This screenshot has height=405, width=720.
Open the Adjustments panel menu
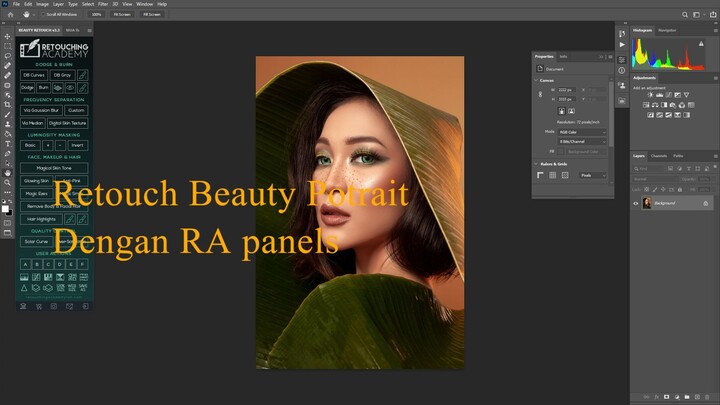click(715, 78)
